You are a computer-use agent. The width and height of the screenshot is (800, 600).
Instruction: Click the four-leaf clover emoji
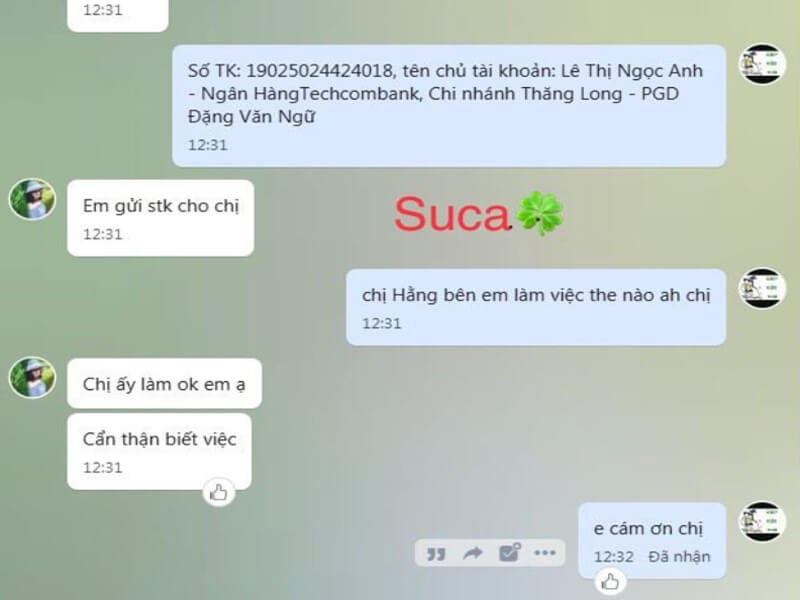tap(540, 213)
